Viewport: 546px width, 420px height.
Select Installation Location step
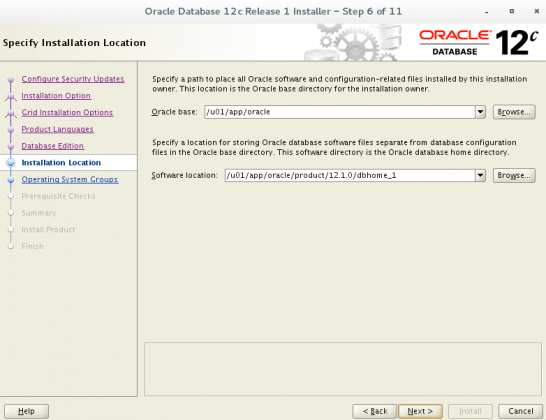tap(61, 163)
